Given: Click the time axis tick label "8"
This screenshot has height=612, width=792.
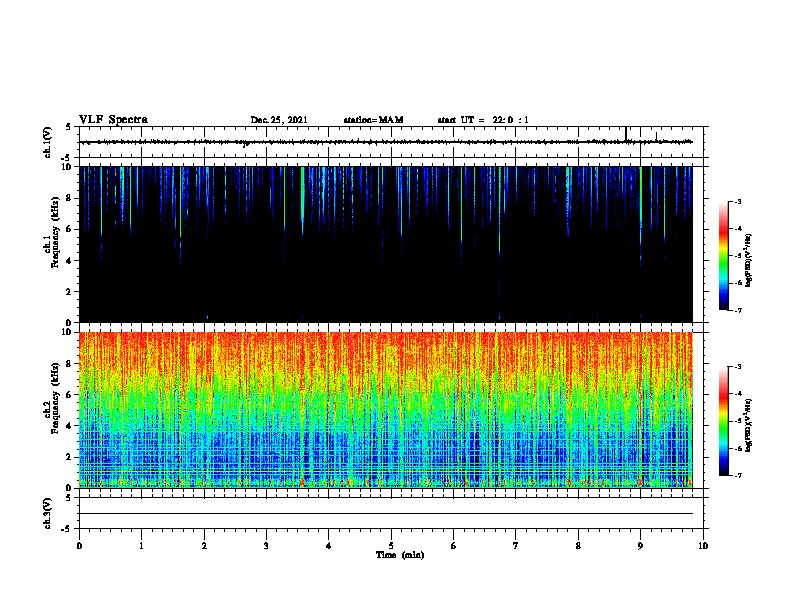Looking at the screenshot, I should click(578, 546).
